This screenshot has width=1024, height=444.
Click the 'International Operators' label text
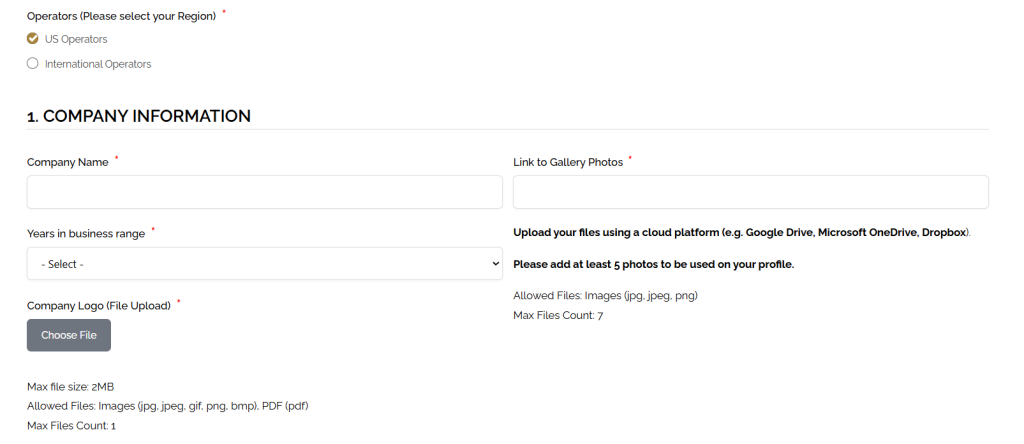(x=98, y=64)
